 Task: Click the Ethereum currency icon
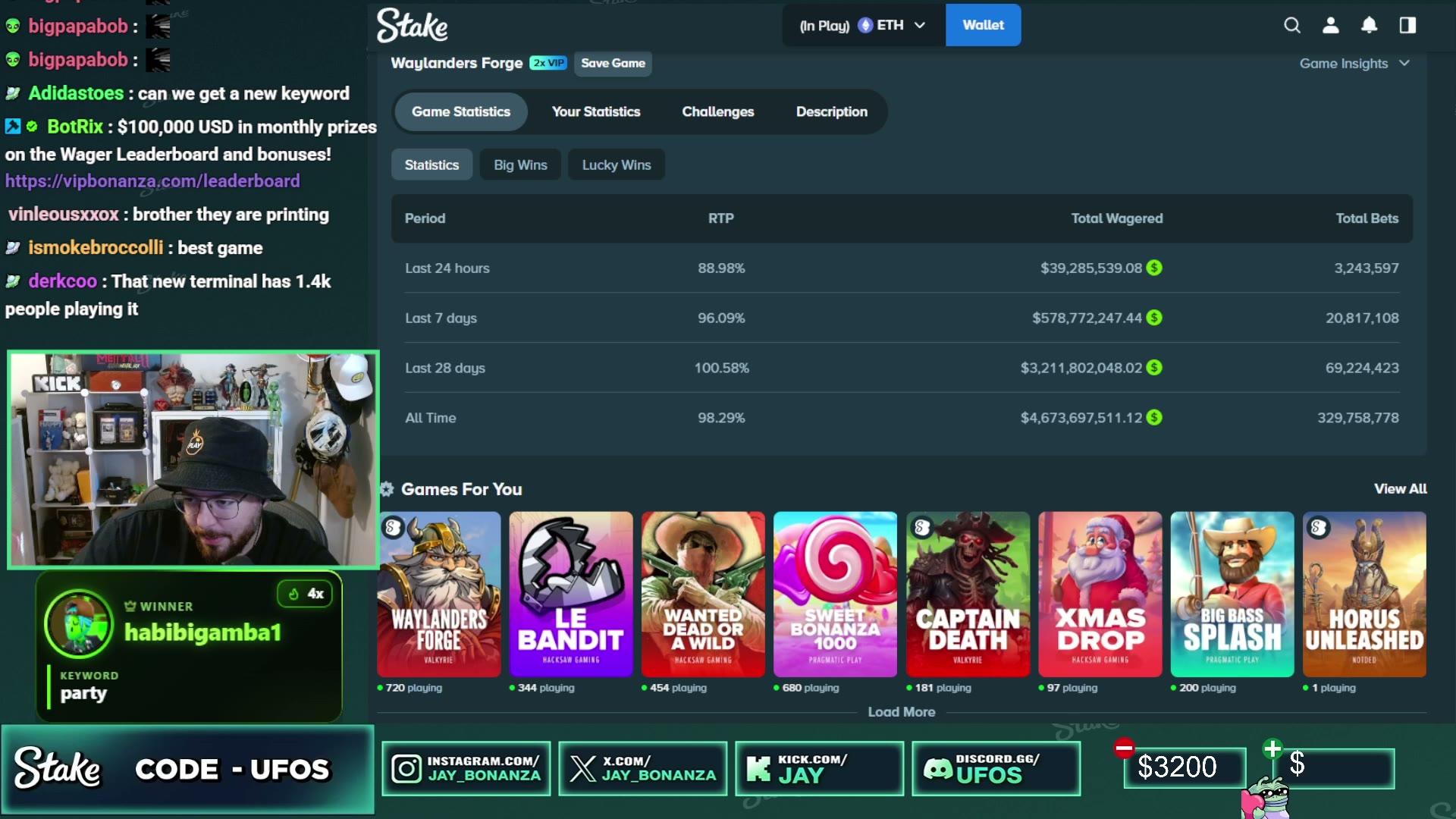pos(865,25)
